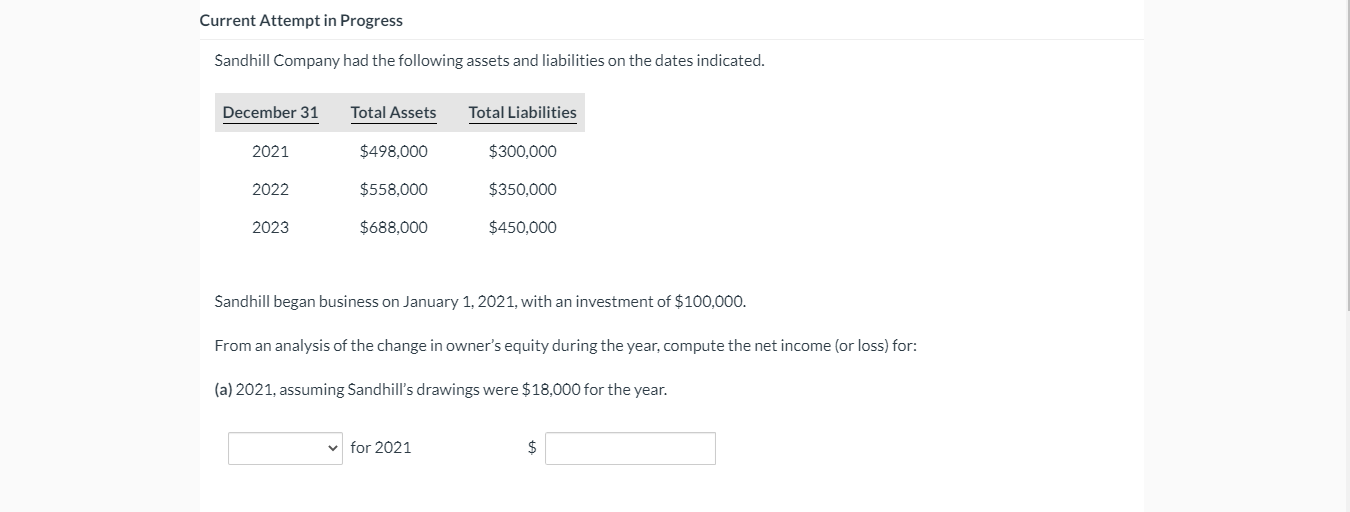This screenshot has width=1350, height=512.
Task: Click the Total Assets column header
Action: click(393, 113)
